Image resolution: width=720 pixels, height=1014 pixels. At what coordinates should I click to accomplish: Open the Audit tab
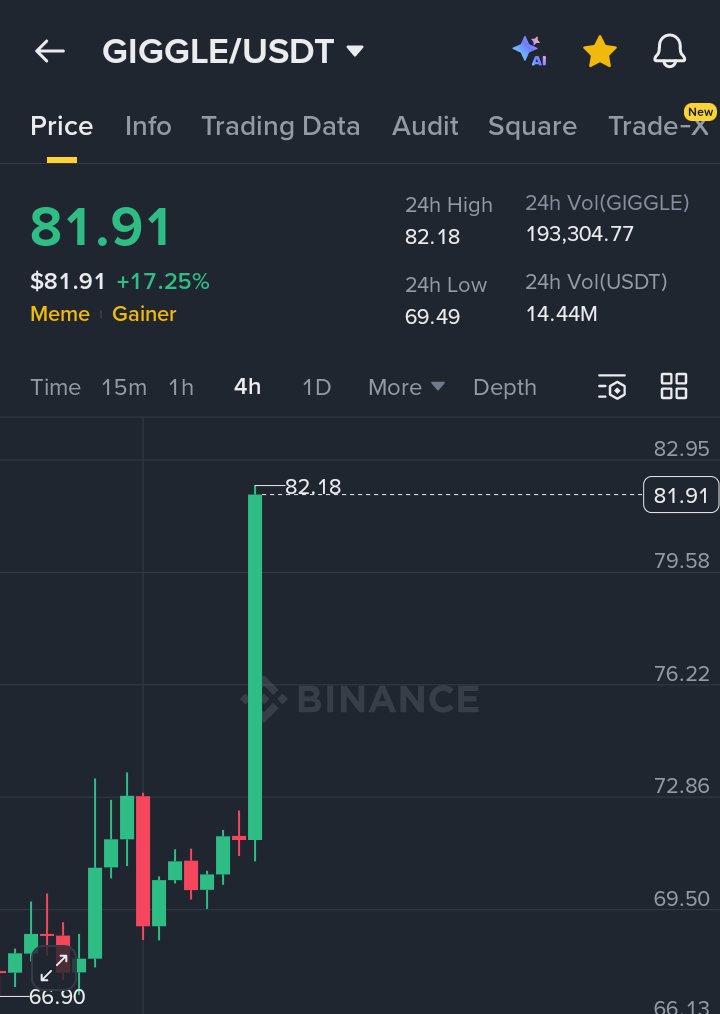425,126
